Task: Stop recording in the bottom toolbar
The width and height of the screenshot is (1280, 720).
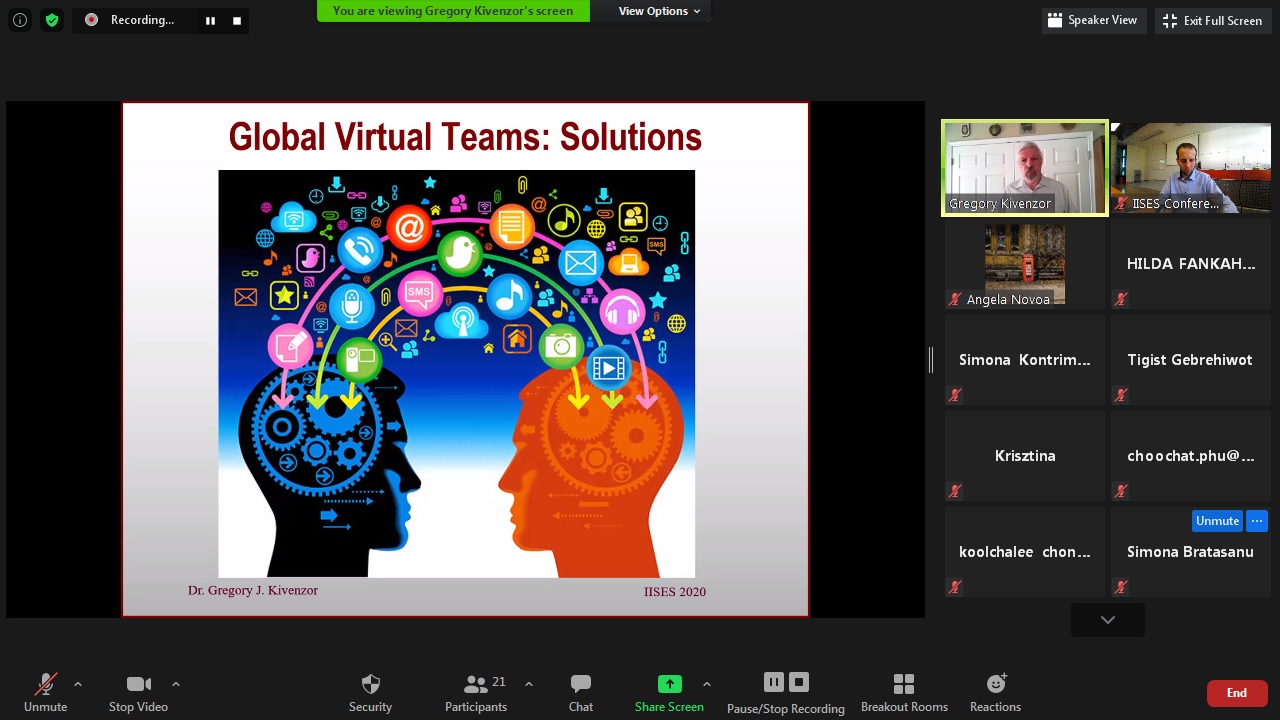Action: (x=799, y=682)
